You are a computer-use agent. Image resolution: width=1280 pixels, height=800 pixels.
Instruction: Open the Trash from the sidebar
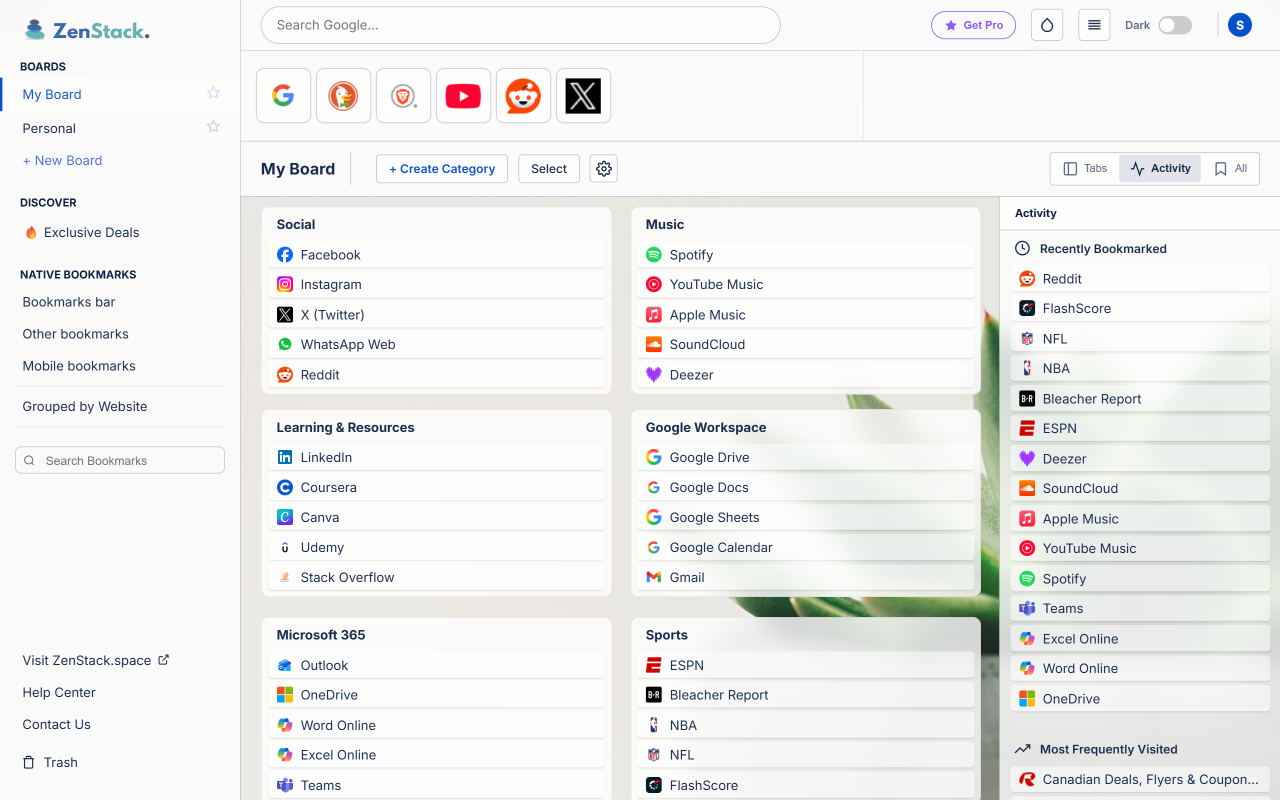pos(58,762)
